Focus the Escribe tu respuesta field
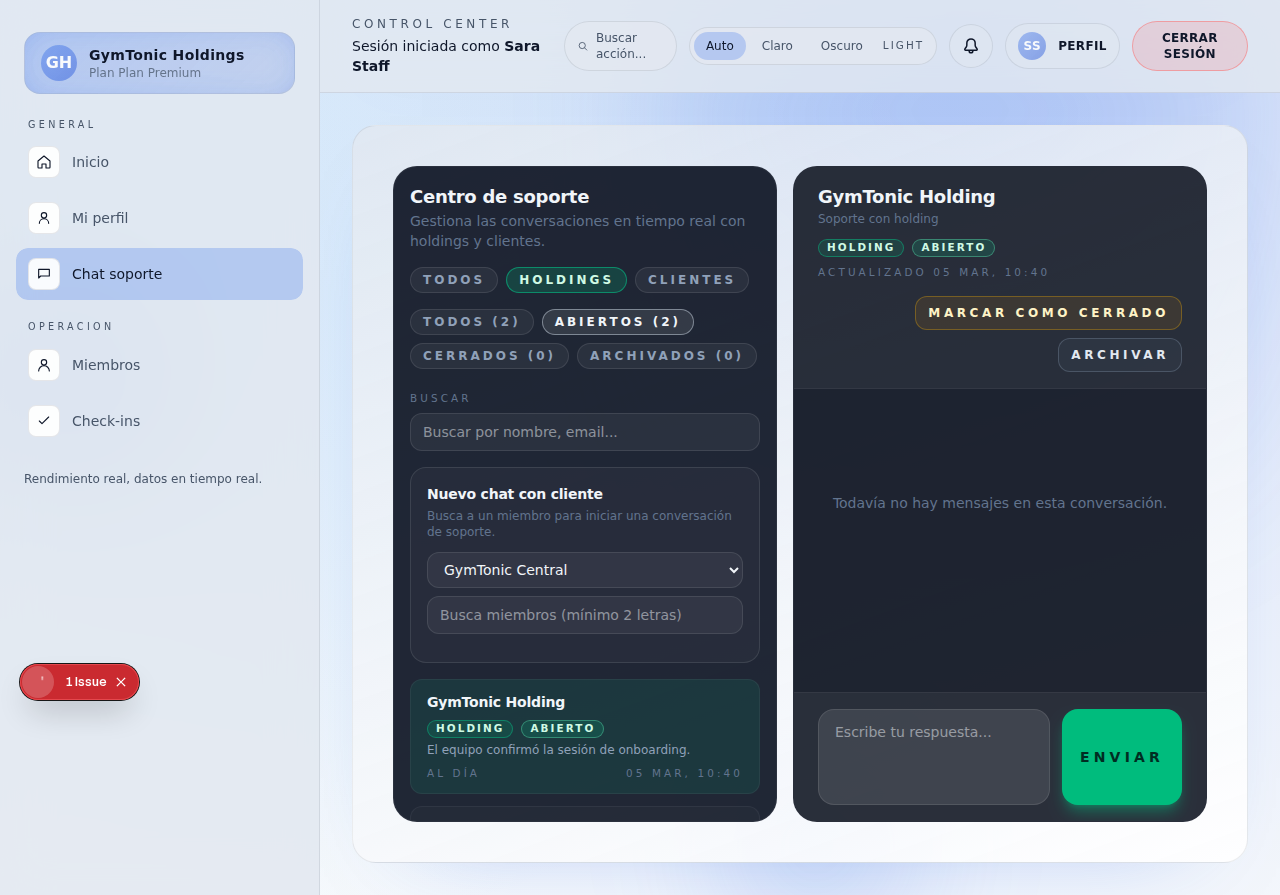The image size is (1280, 895). coord(933,757)
